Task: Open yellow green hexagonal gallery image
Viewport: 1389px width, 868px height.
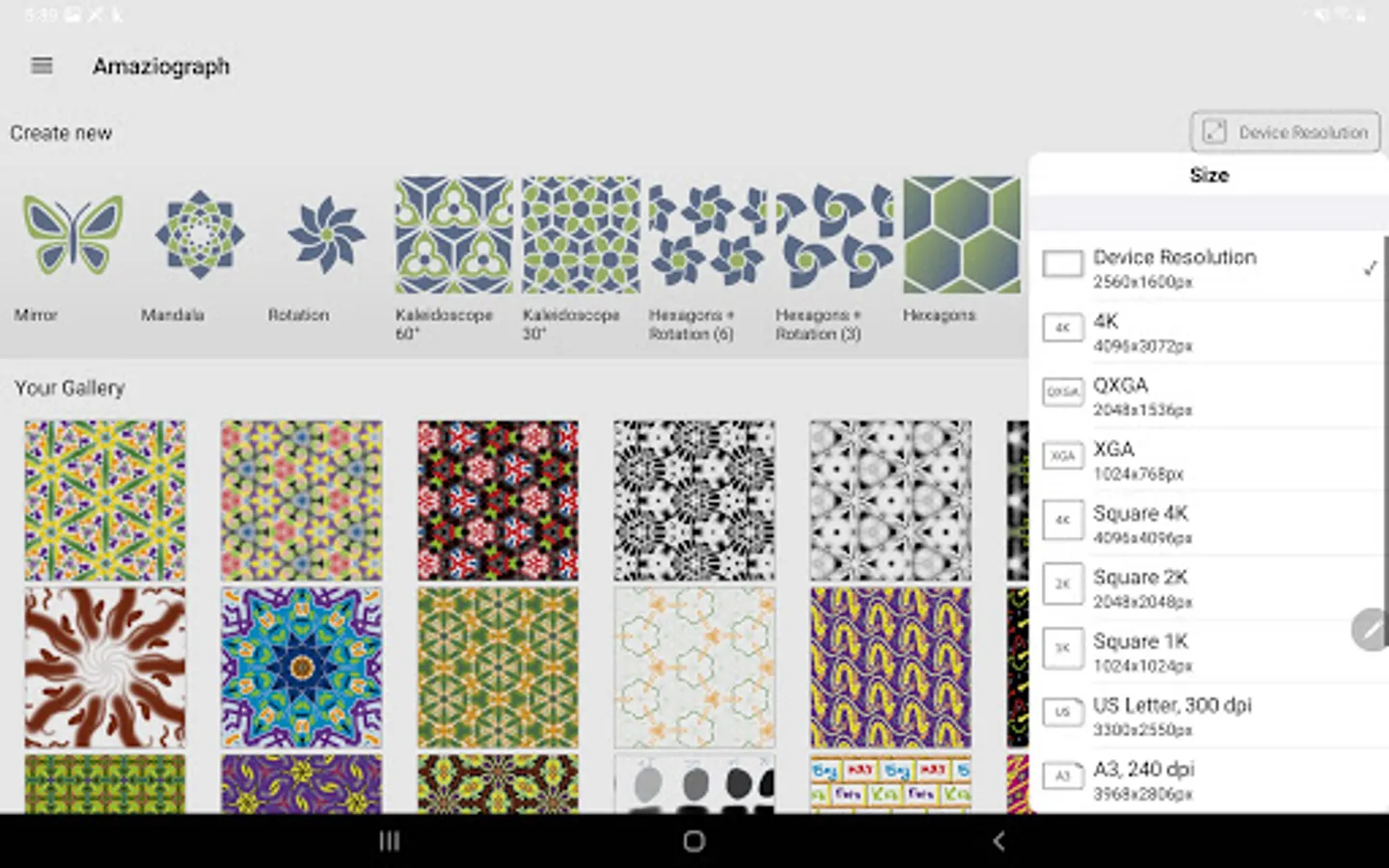Action: [x=105, y=501]
